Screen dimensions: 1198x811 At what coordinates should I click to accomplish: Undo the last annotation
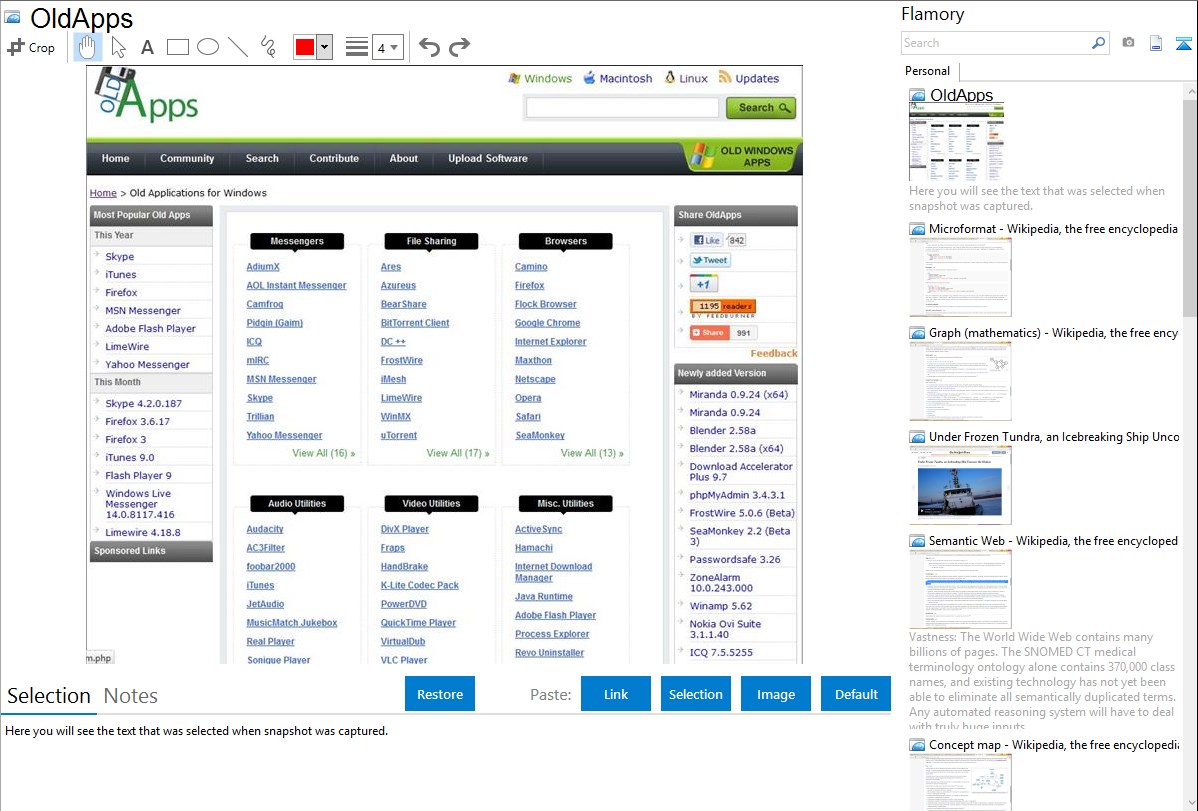(429, 47)
